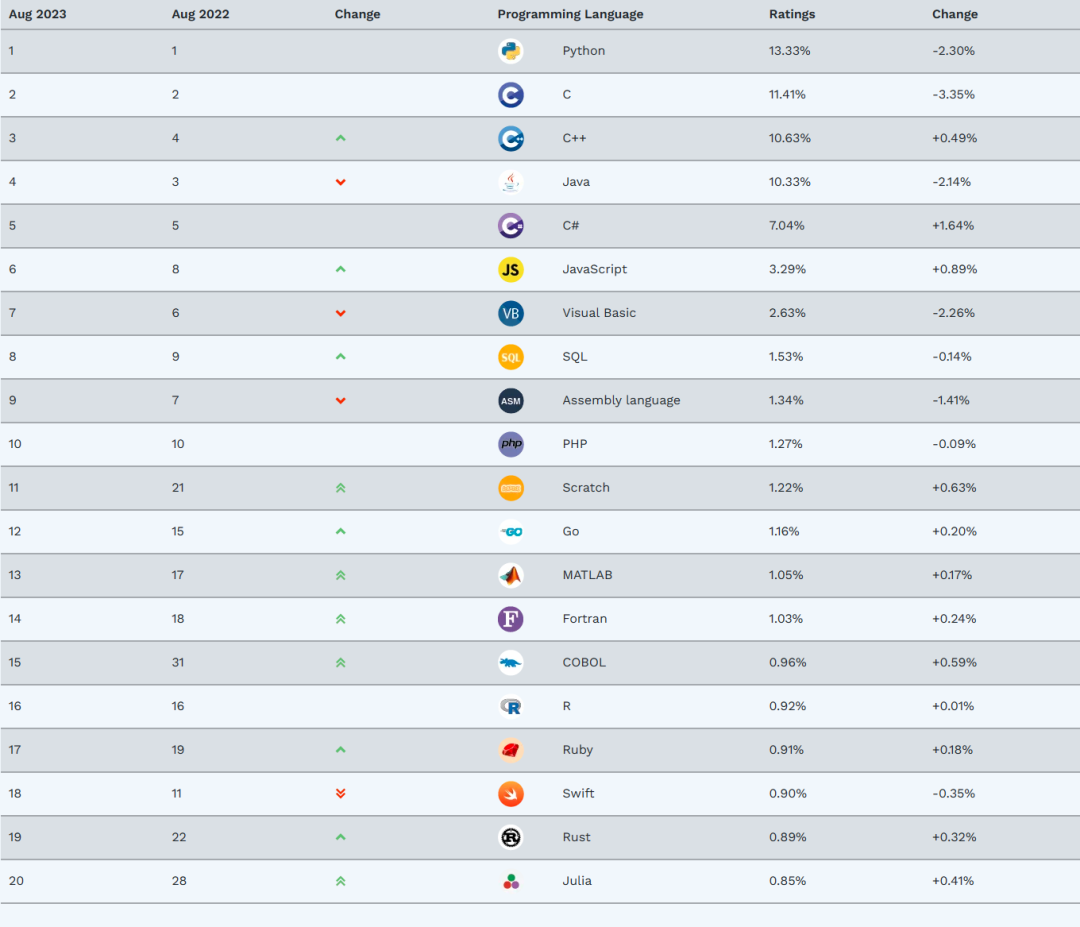Click the Aug 2023 column header
The width and height of the screenshot is (1080, 927).
pyautogui.click(x=37, y=15)
